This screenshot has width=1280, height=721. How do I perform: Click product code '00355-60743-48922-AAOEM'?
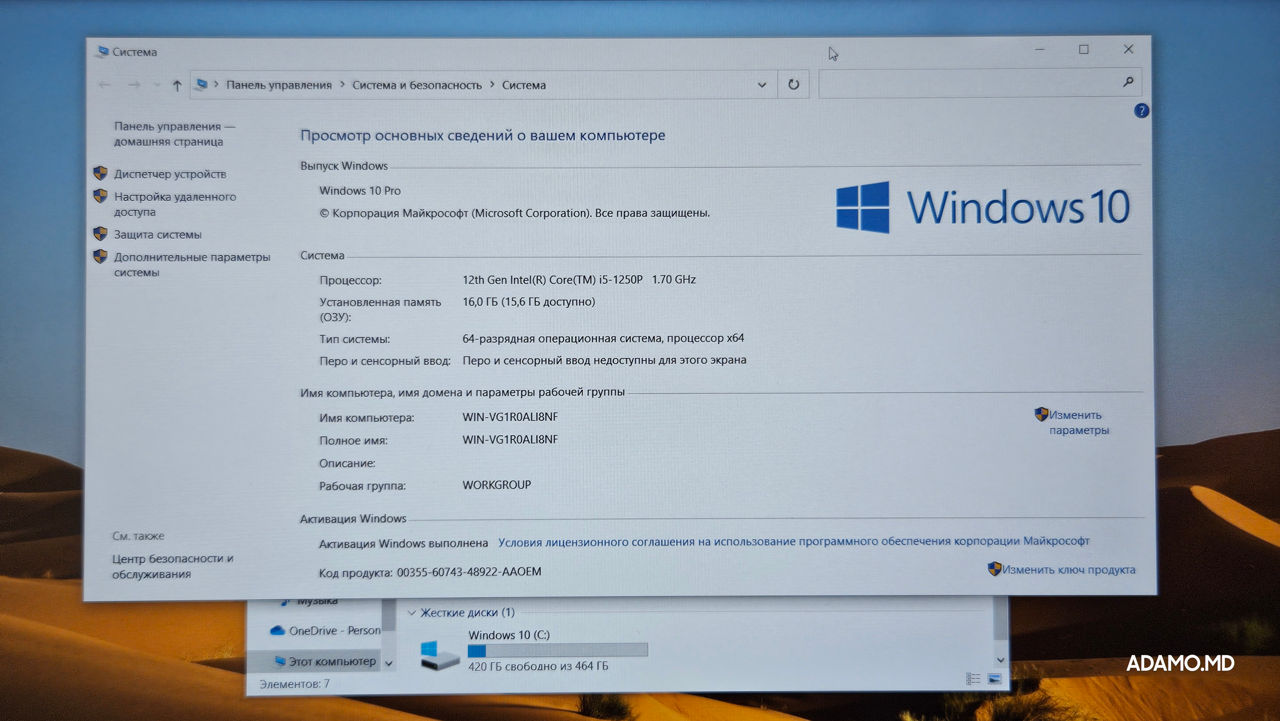[469, 572]
